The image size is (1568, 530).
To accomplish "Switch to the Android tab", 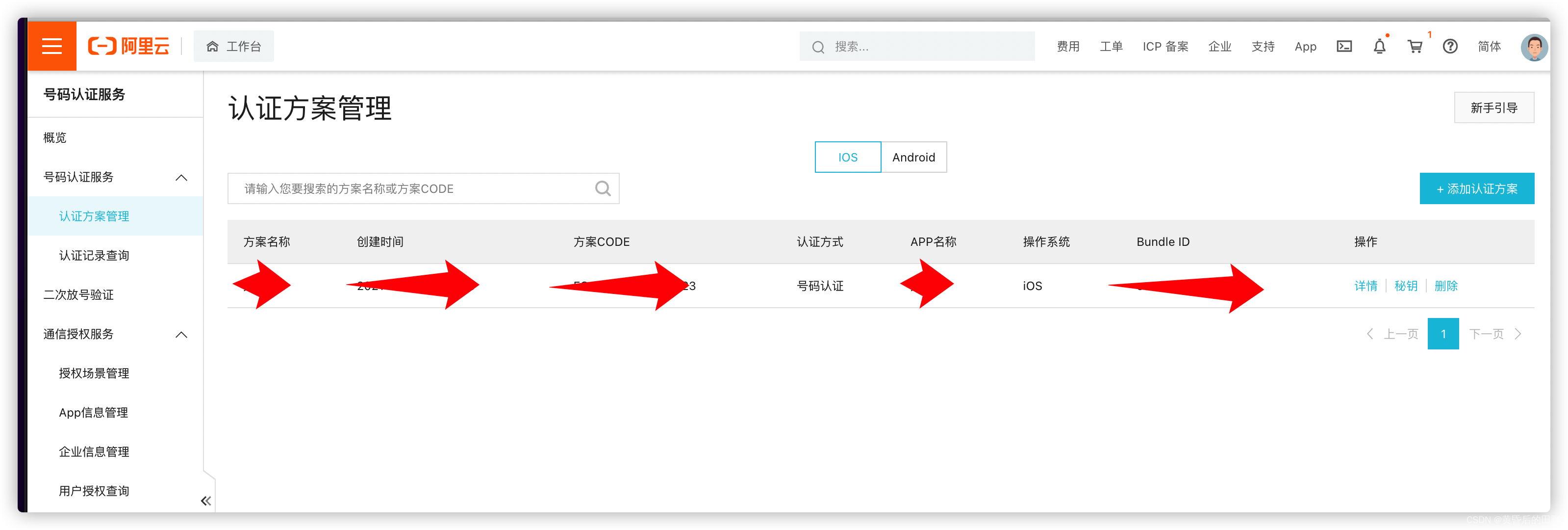I will point(913,157).
